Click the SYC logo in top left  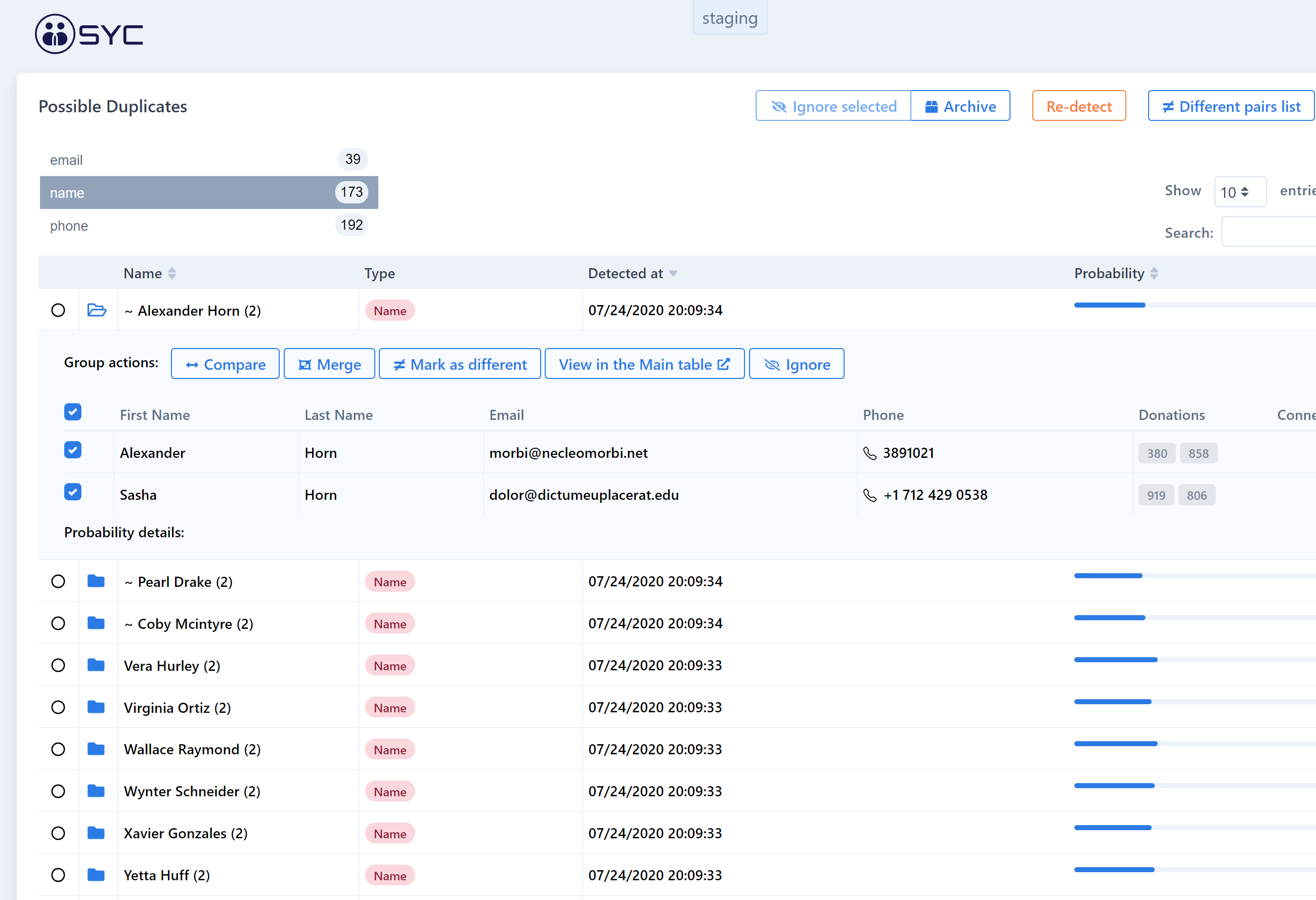[89, 33]
